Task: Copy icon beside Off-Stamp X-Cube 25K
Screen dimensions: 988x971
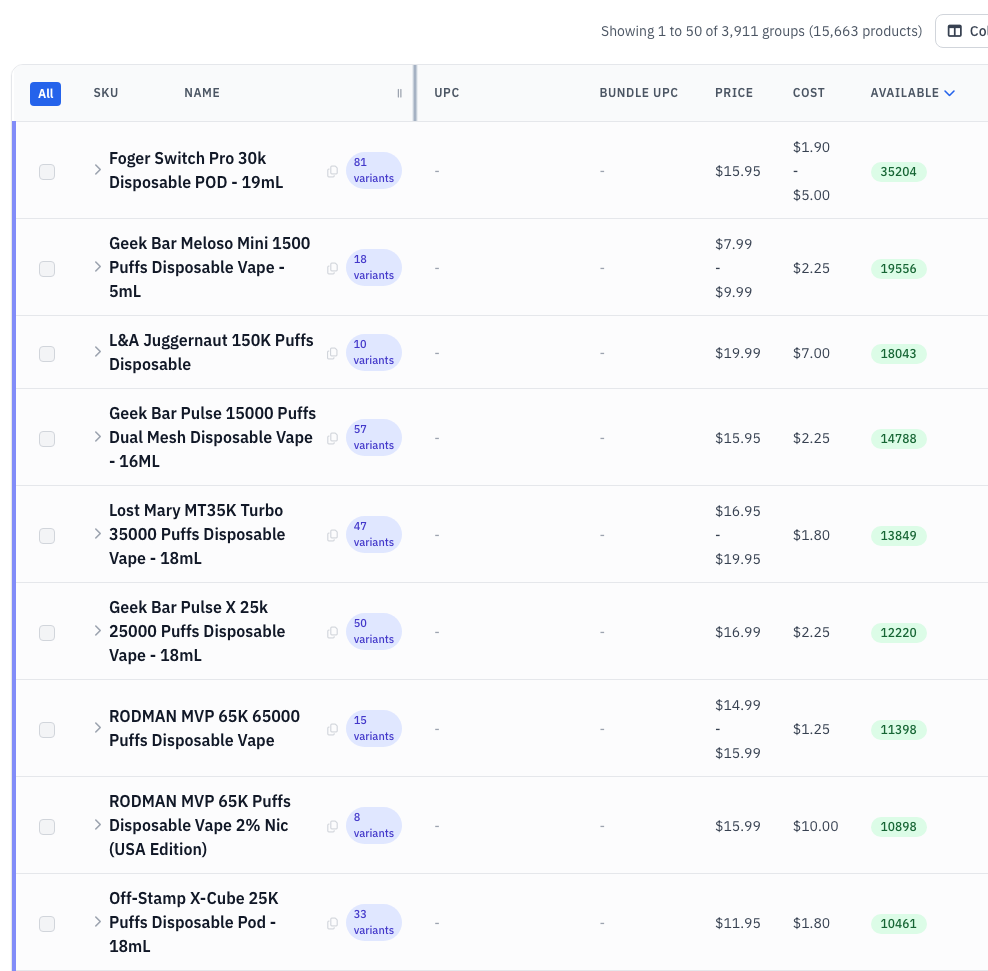Action: (x=333, y=924)
